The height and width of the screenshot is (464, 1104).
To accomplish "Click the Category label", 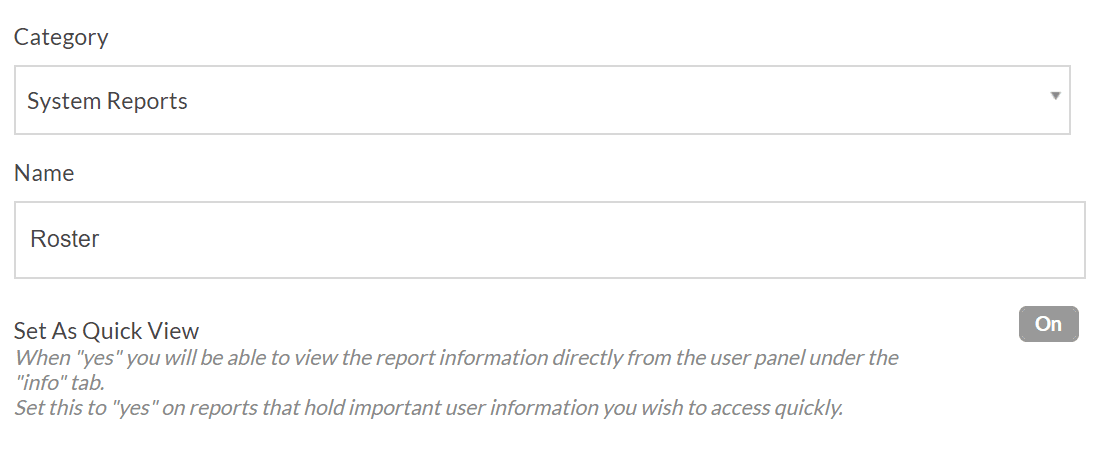I will tap(61, 37).
